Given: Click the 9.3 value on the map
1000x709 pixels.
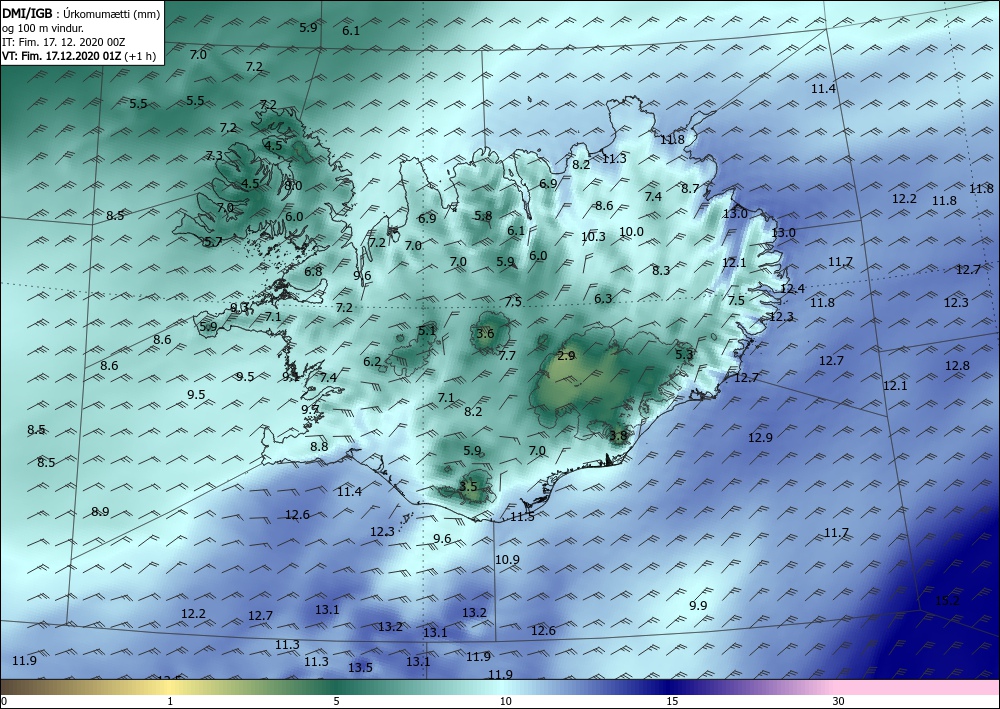Looking at the screenshot, I should tap(239, 307).
